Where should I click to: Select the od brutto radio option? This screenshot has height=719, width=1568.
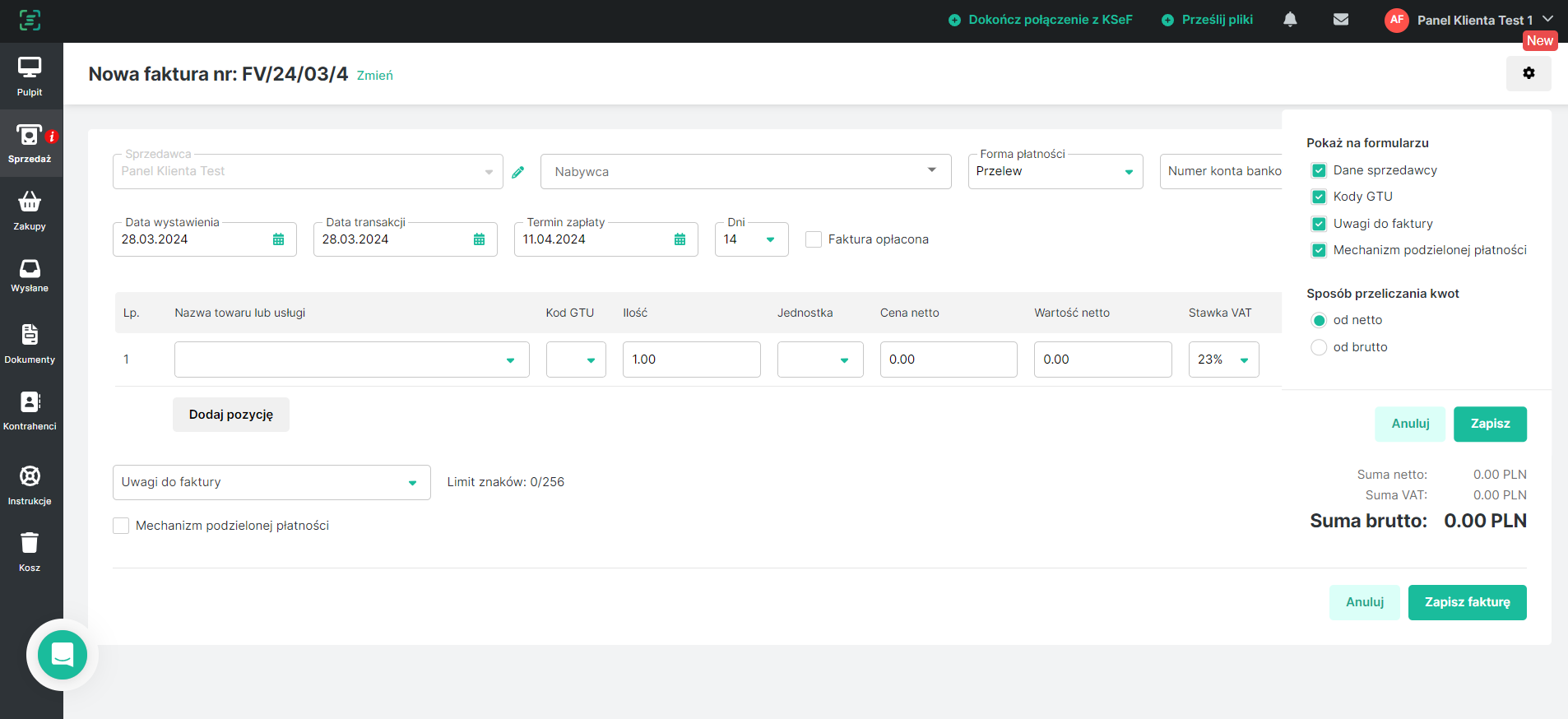point(1319,347)
